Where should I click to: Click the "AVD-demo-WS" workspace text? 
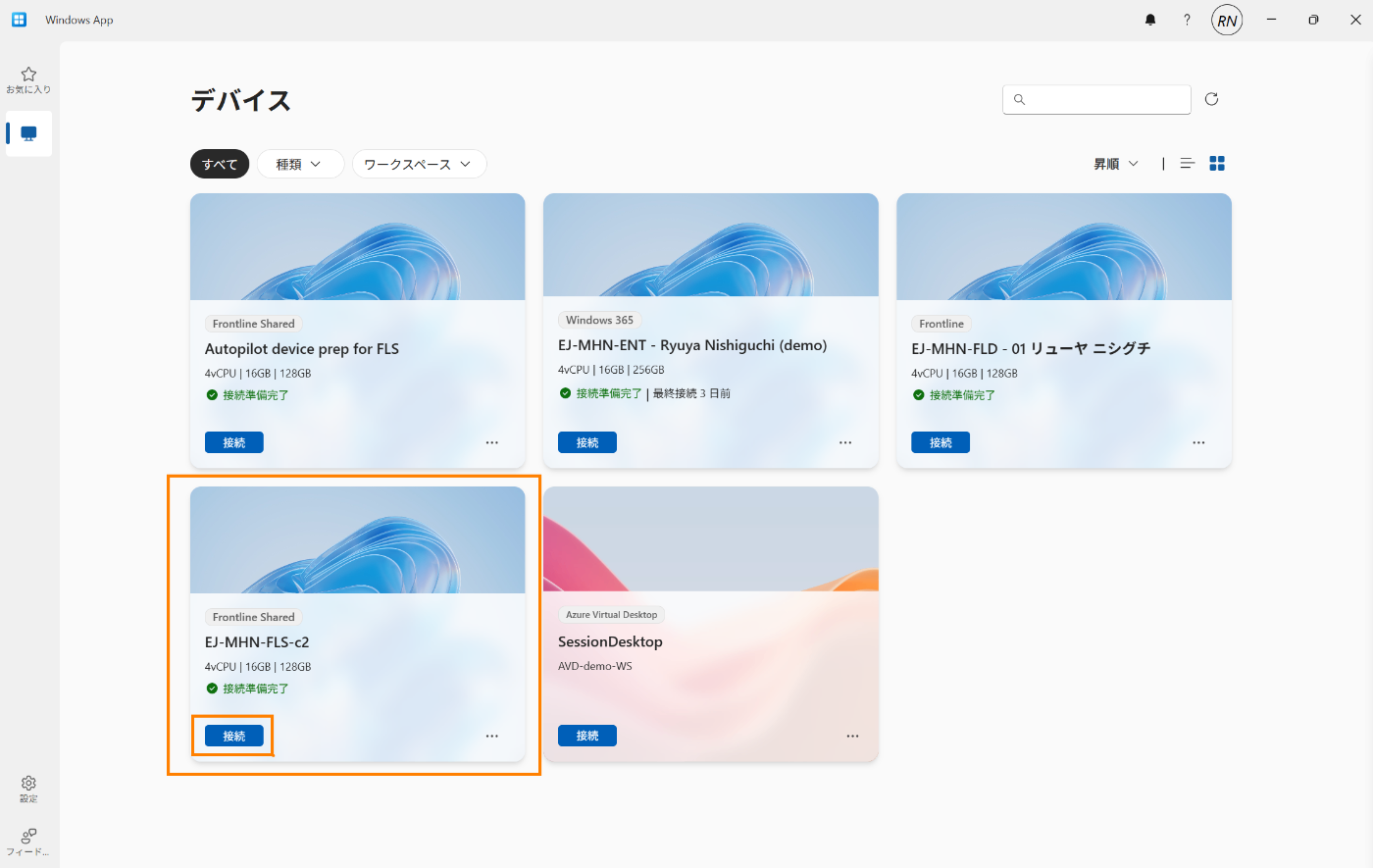coord(595,666)
